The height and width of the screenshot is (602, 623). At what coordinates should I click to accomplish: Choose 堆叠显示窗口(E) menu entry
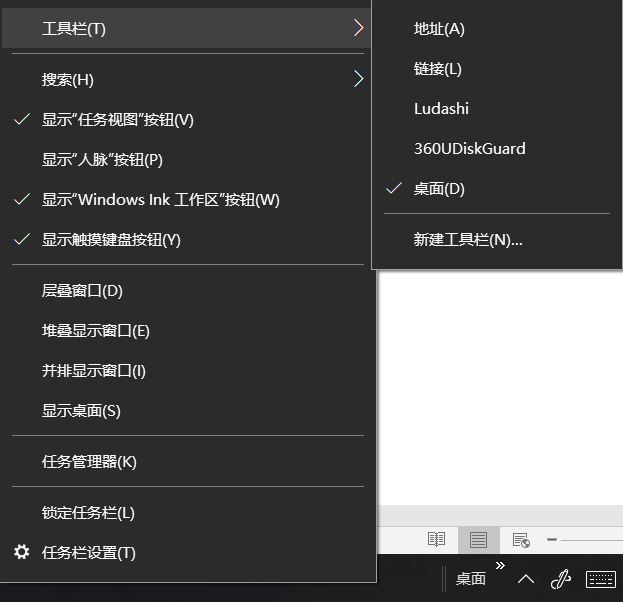(x=188, y=331)
